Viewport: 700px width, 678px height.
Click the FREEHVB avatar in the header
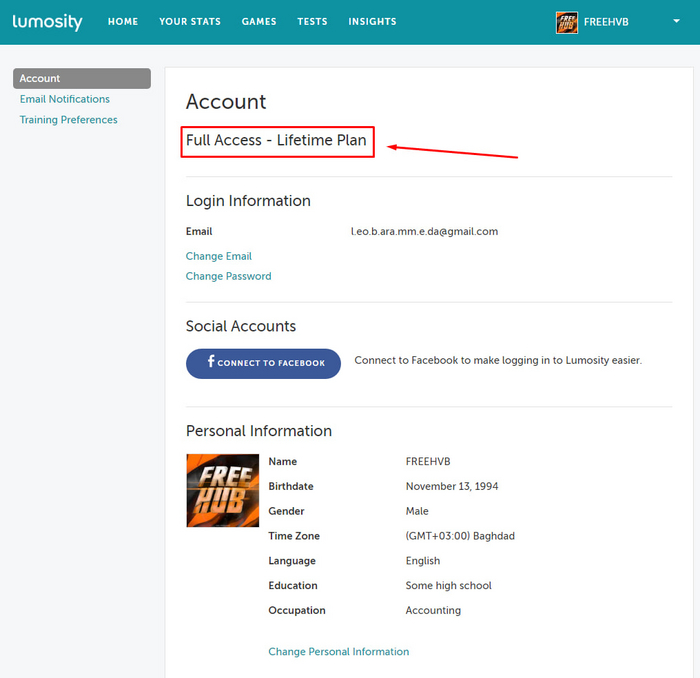point(567,22)
